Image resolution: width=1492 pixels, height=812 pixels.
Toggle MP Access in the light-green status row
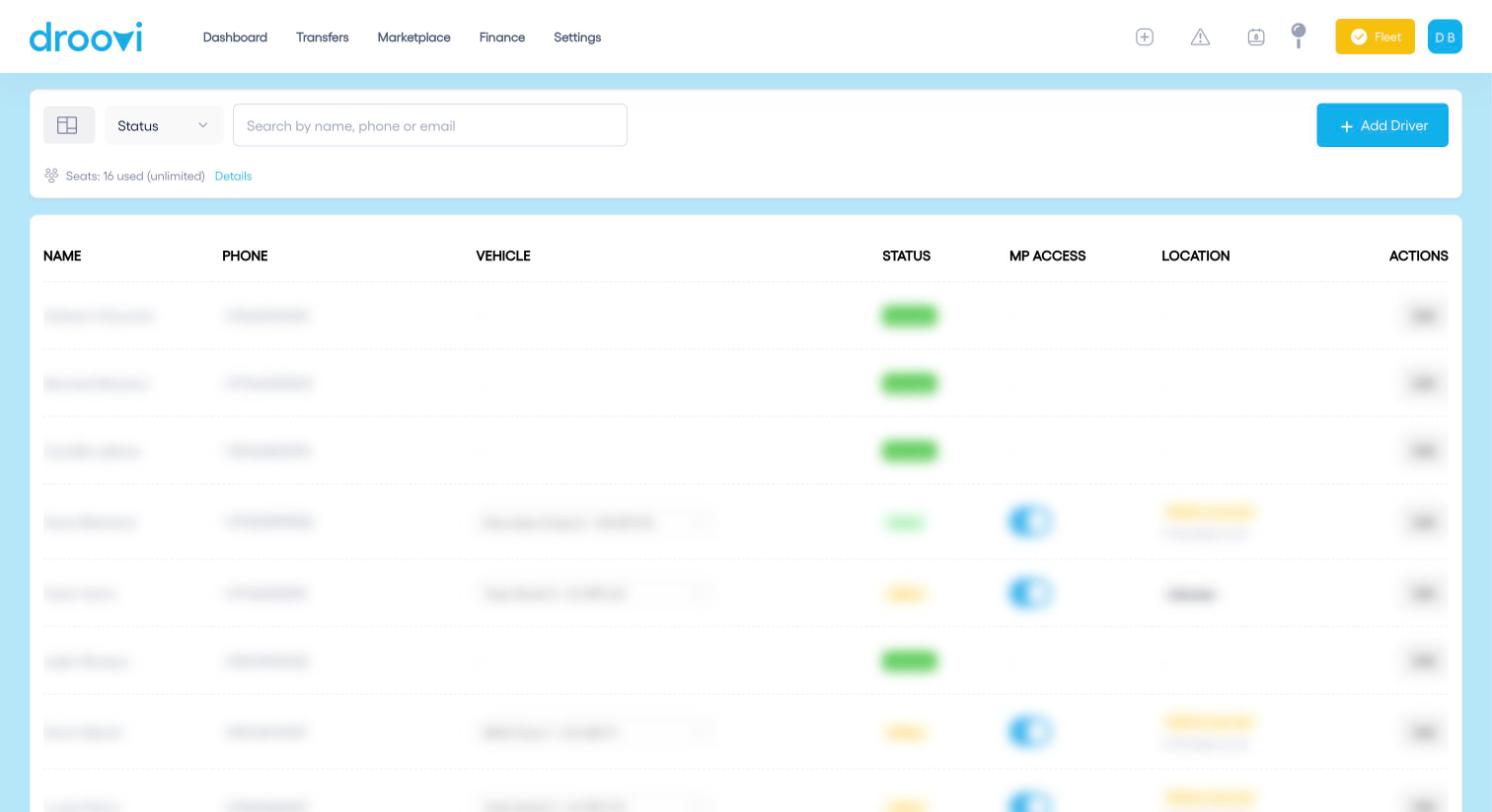point(1032,522)
